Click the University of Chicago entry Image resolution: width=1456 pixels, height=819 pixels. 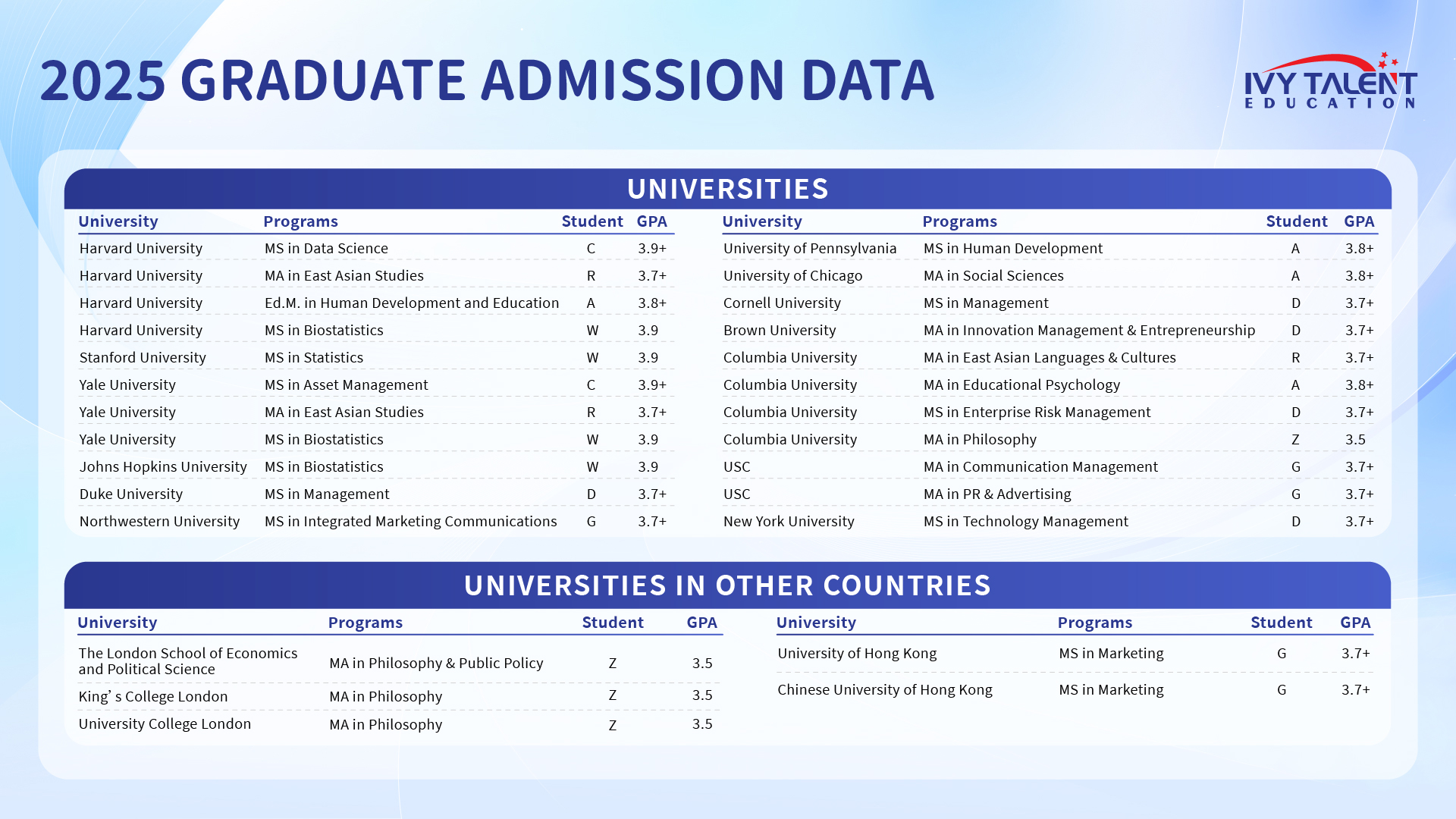(x=792, y=276)
